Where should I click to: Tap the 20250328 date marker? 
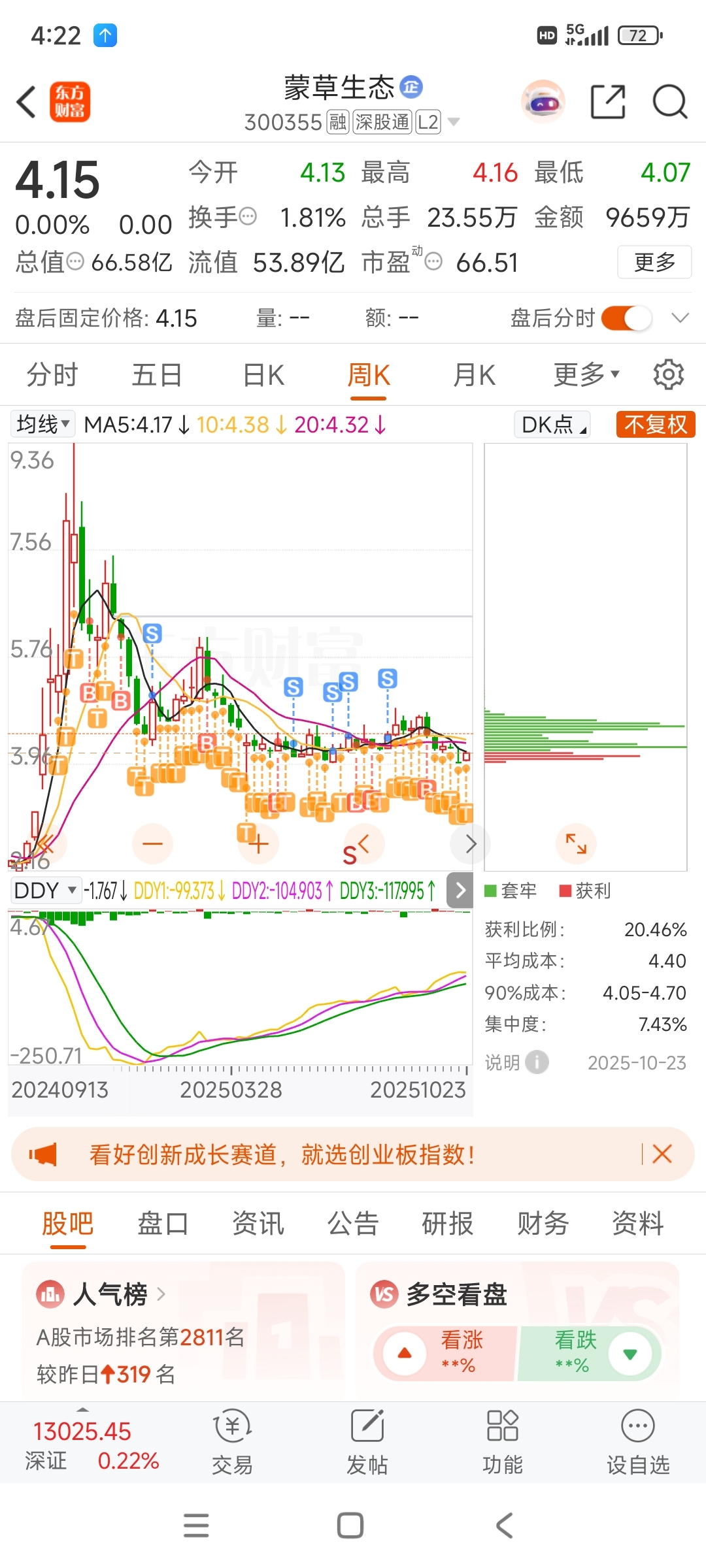pos(231,1090)
